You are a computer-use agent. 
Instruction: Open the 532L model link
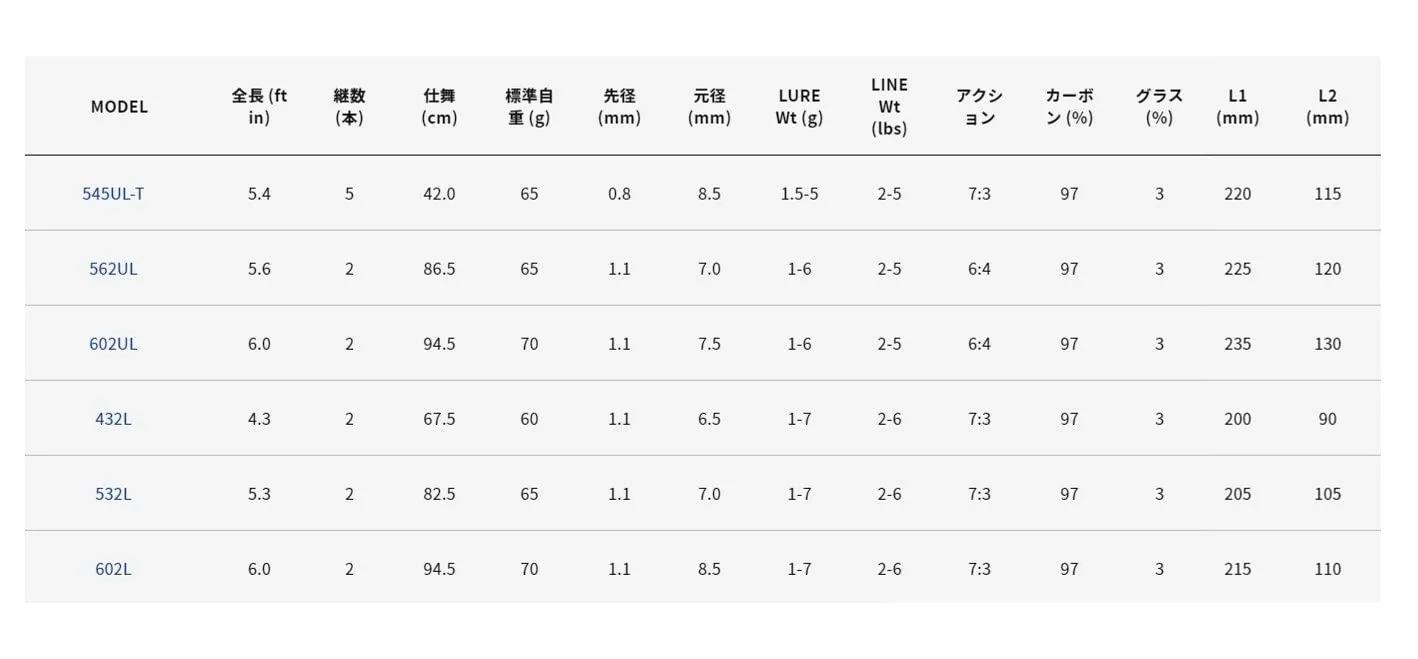[x=113, y=494]
